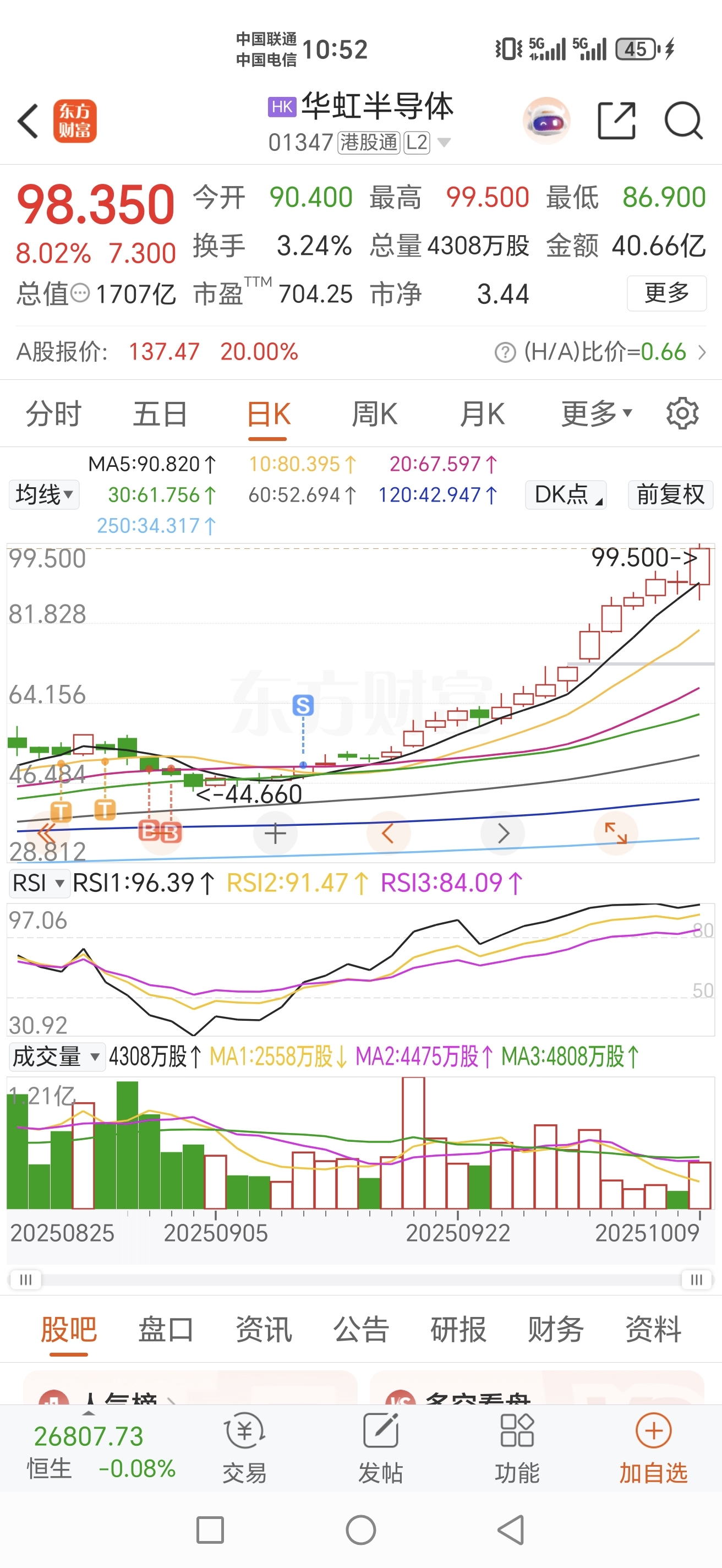Screen dimensions: 722x1568
Task: Open the 公告 tab
Action: coord(360,1329)
